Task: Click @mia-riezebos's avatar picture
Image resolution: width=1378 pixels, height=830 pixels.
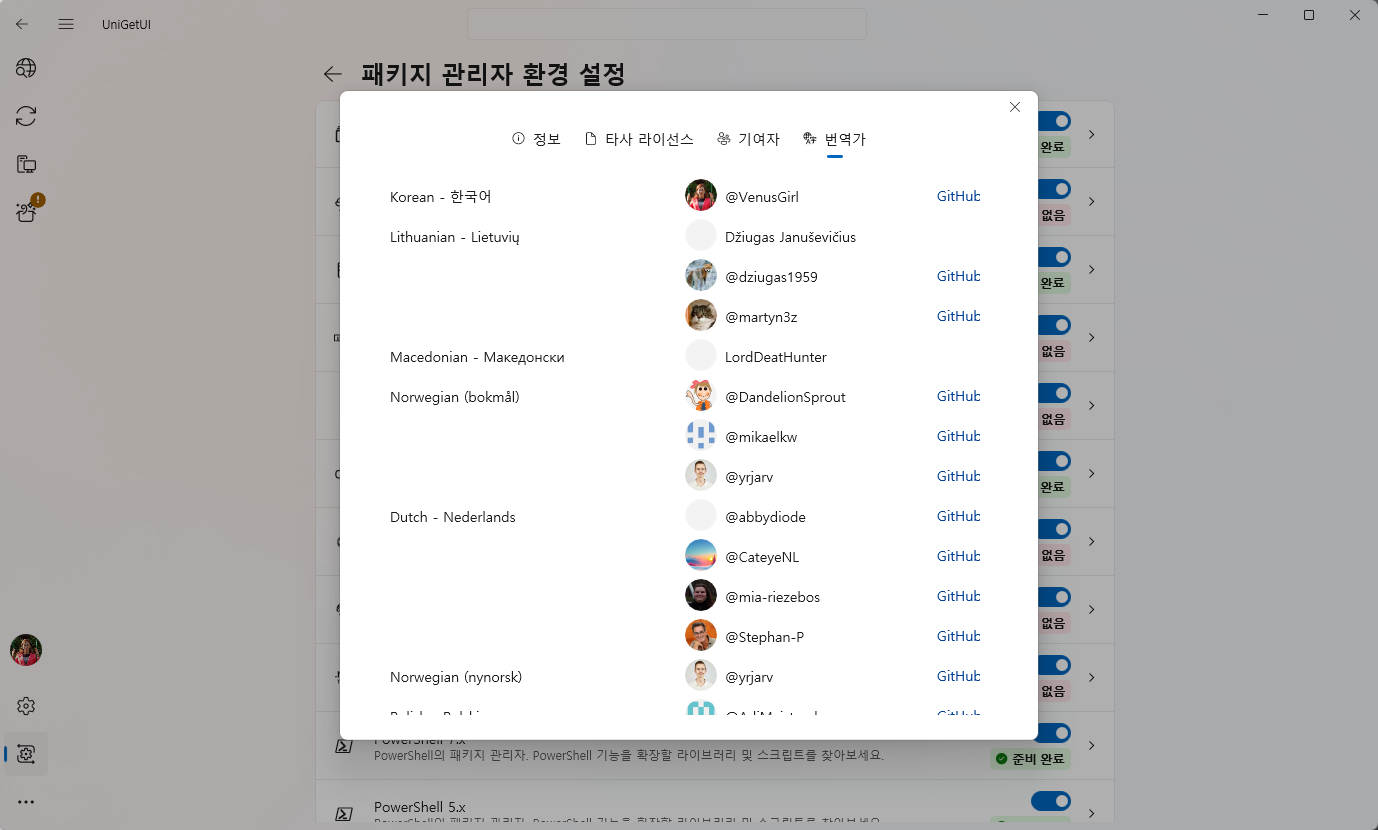Action: click(701, 596)
